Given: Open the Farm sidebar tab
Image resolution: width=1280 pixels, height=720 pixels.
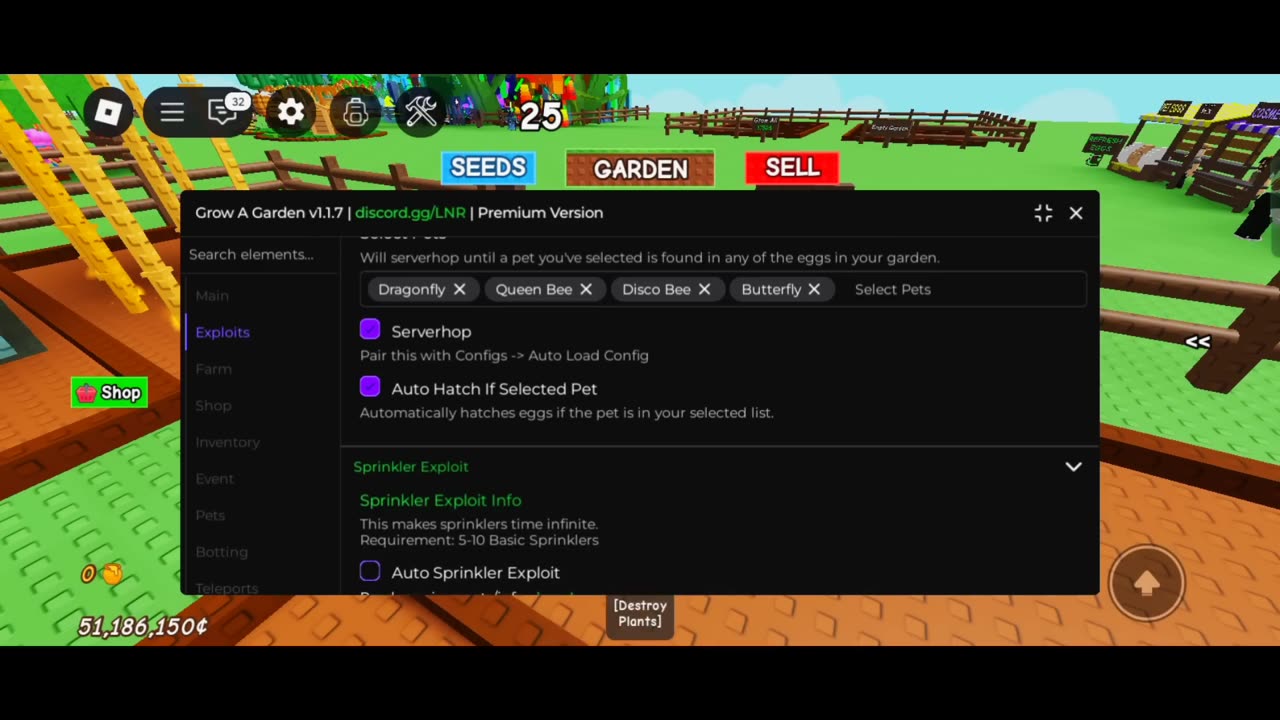Looking at the screenshot, I should (214, 369).
